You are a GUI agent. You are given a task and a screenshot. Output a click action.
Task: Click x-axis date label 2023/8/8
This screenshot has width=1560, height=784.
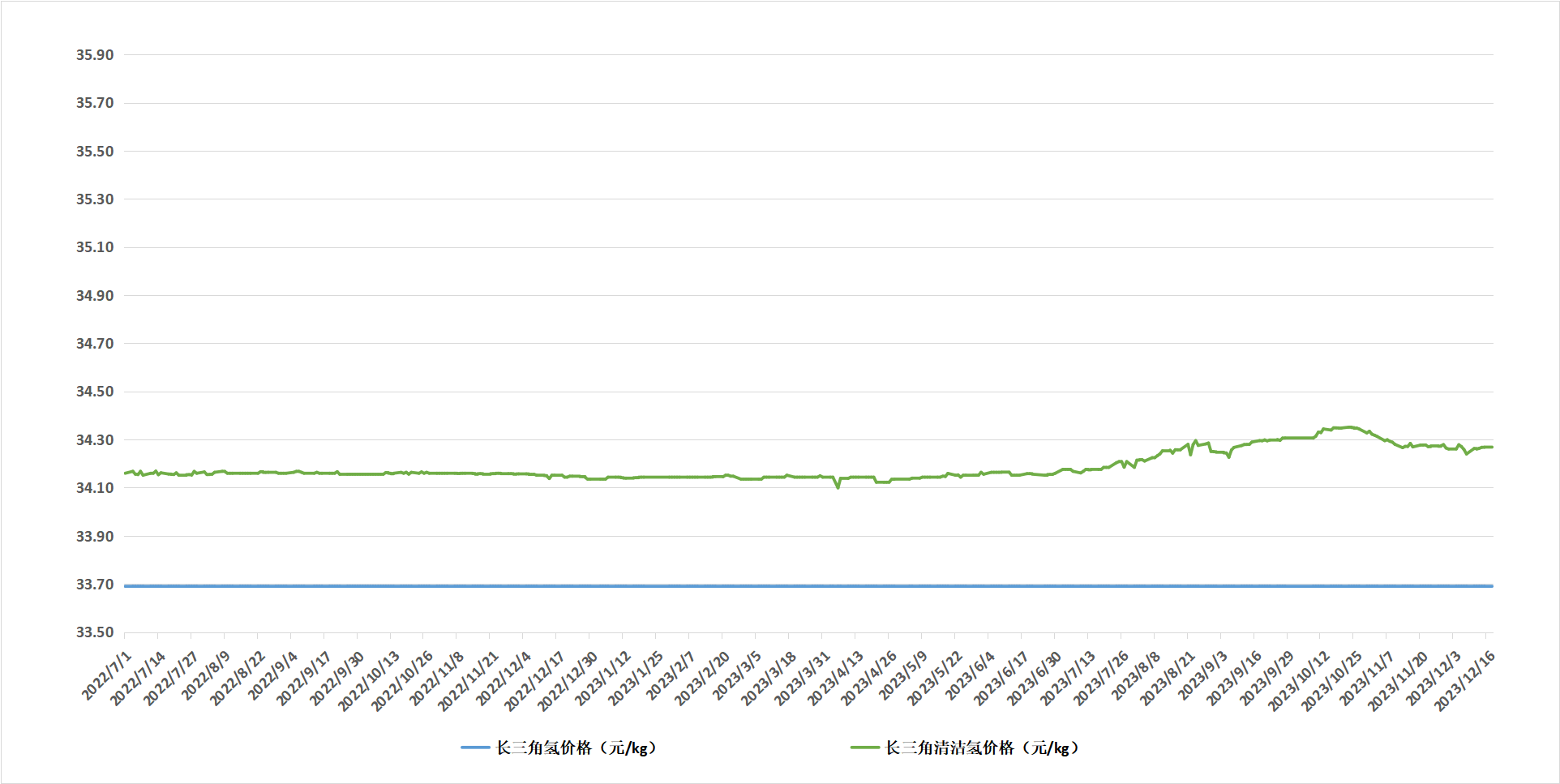1138,674
